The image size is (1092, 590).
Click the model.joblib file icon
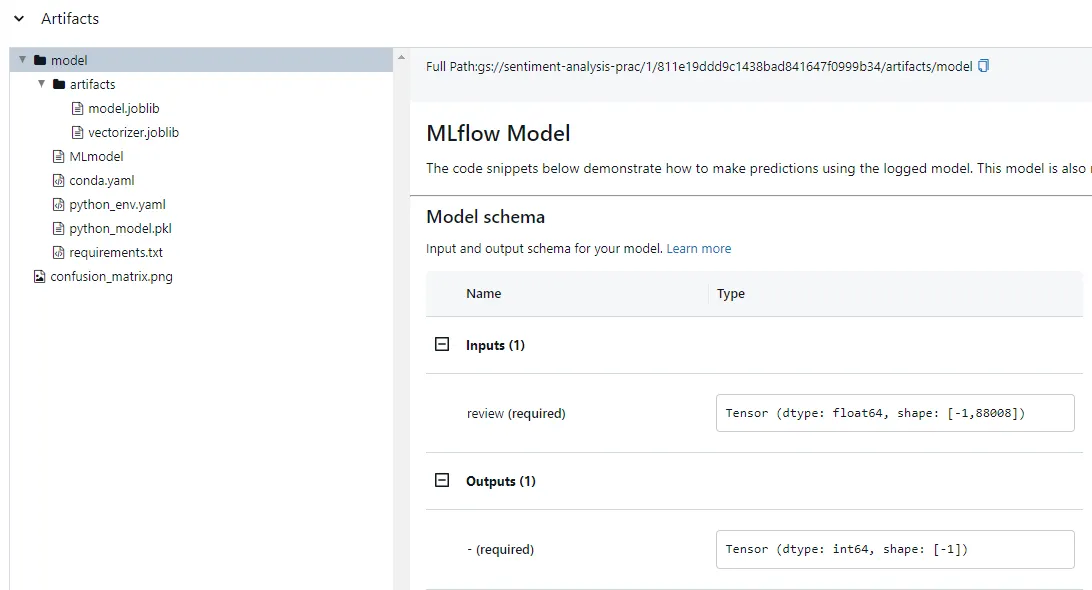[x=78, y=108]
